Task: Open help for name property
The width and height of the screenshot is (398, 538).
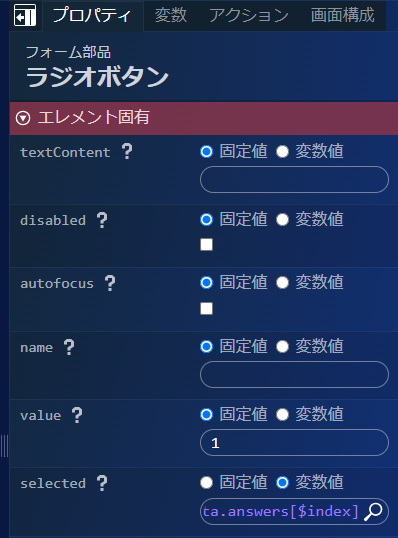Action: click(x=69, y=347)
